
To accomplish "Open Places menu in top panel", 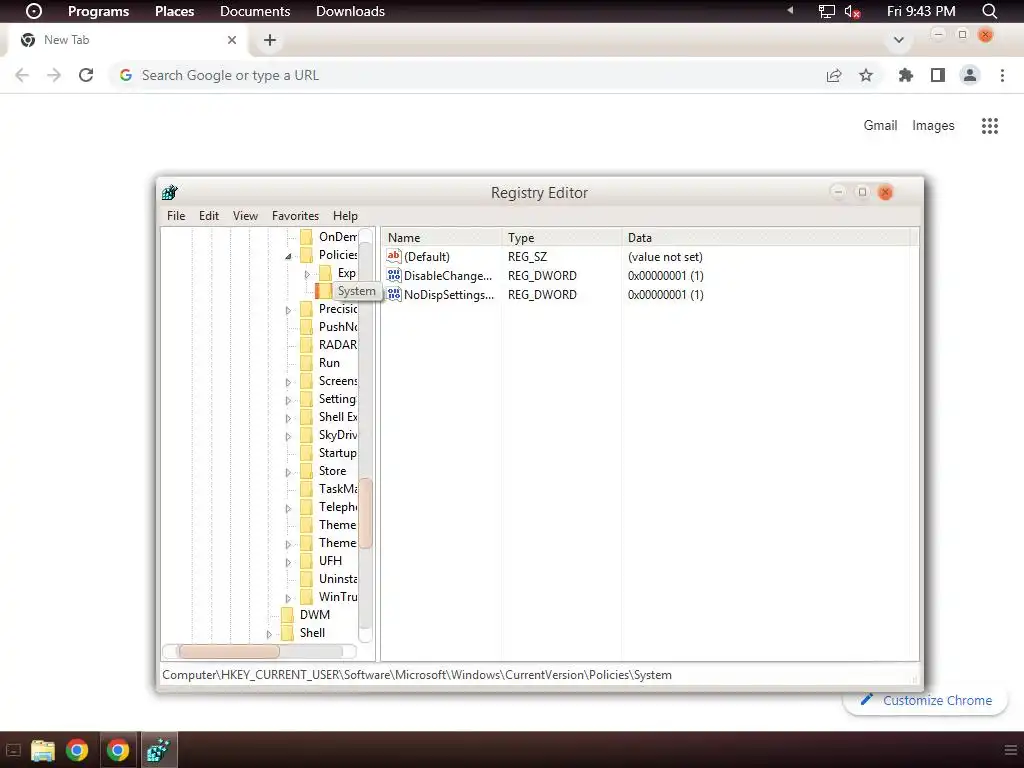I will 174,11.
